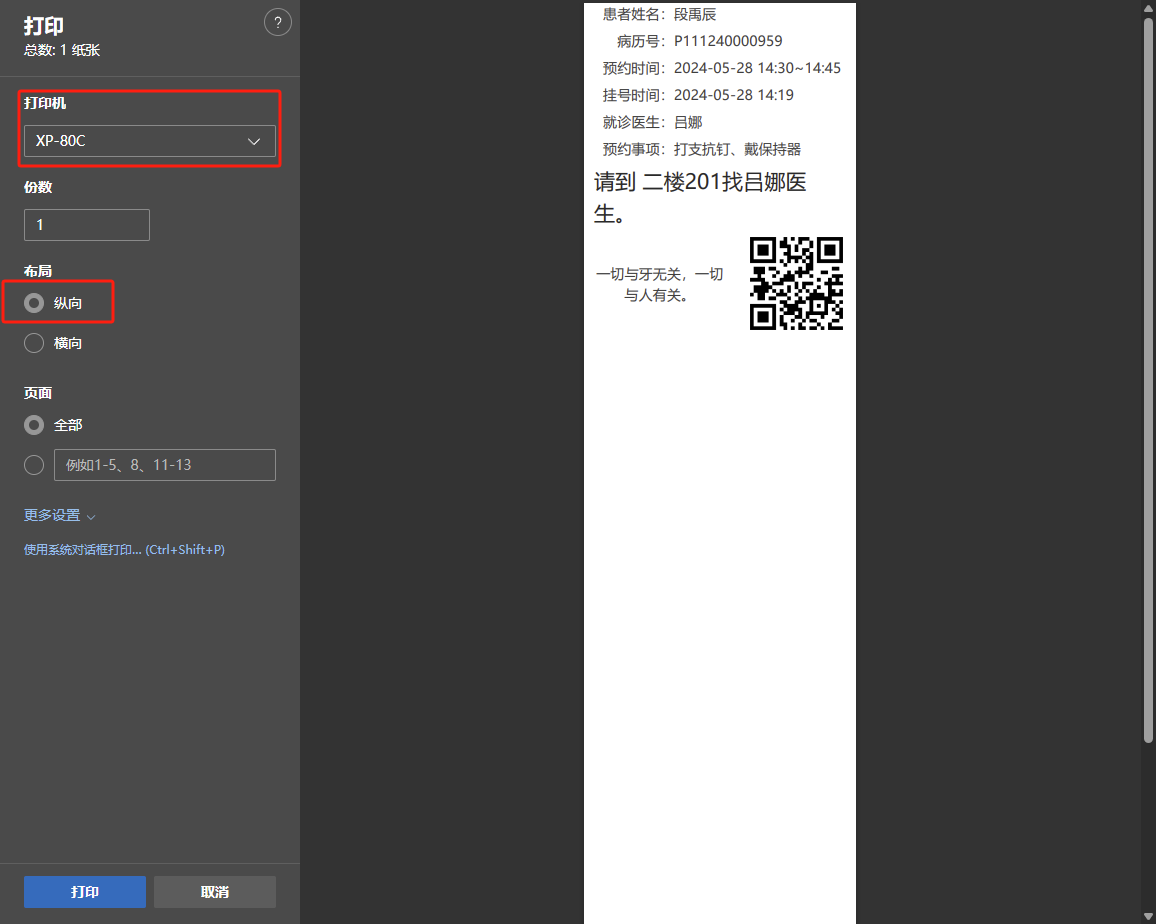Open the XP-80C printer dropdown
The image size is (1156, 924).
point(150,141)
